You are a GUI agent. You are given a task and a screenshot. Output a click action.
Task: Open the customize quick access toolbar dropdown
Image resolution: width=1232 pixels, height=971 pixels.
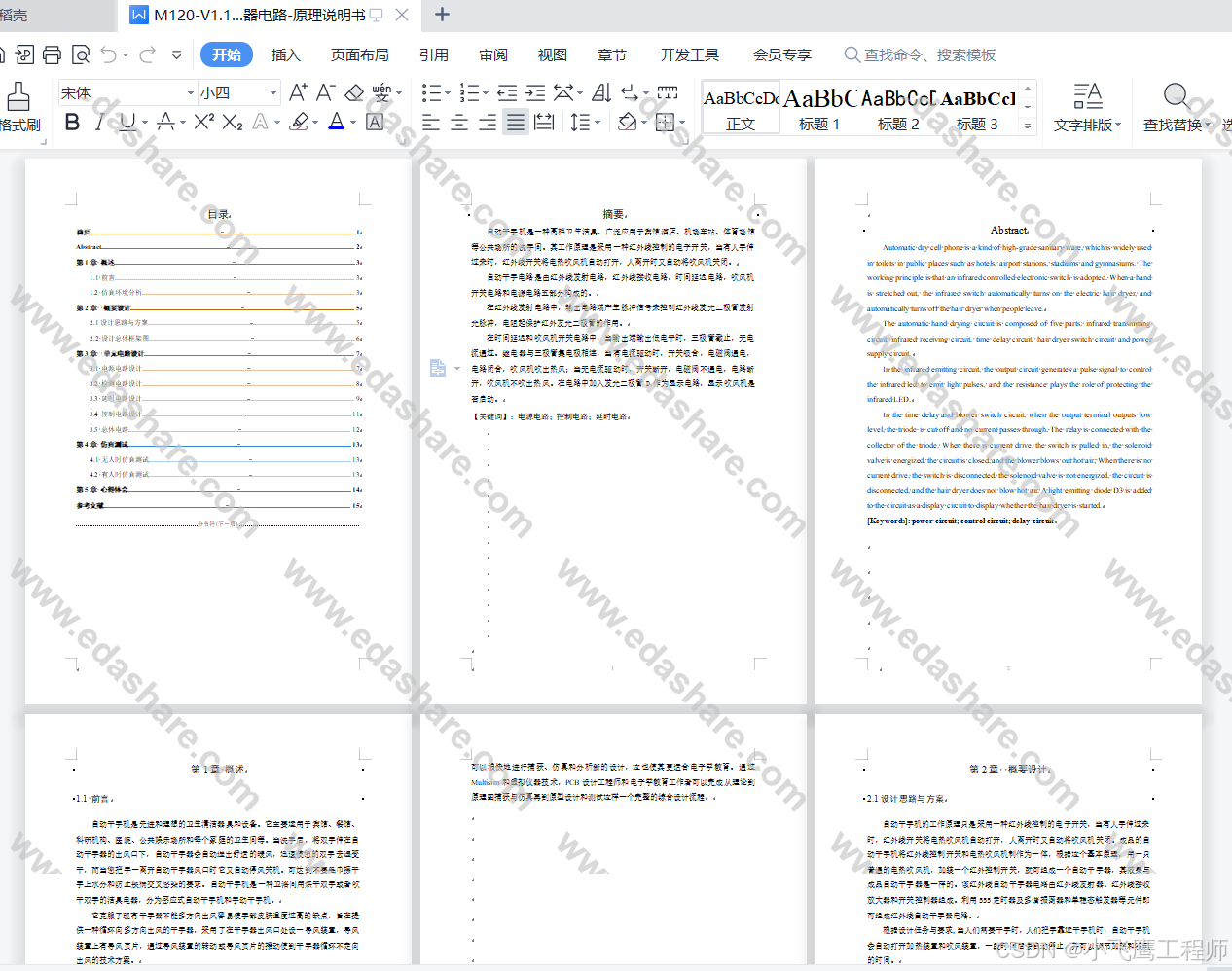(x=176, y=54)
